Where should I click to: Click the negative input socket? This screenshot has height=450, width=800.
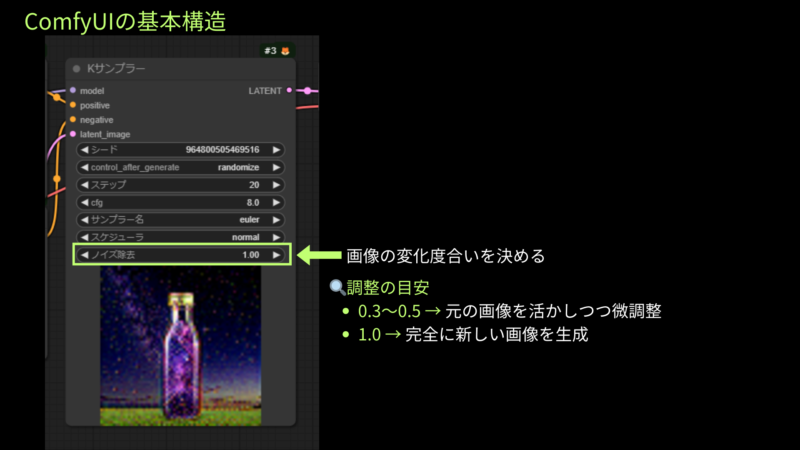click(x=73, y=119)
